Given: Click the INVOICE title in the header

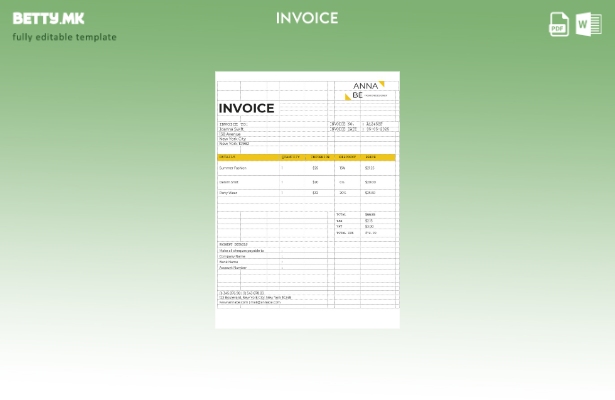Looking at the screenshot, I should 307,18.
